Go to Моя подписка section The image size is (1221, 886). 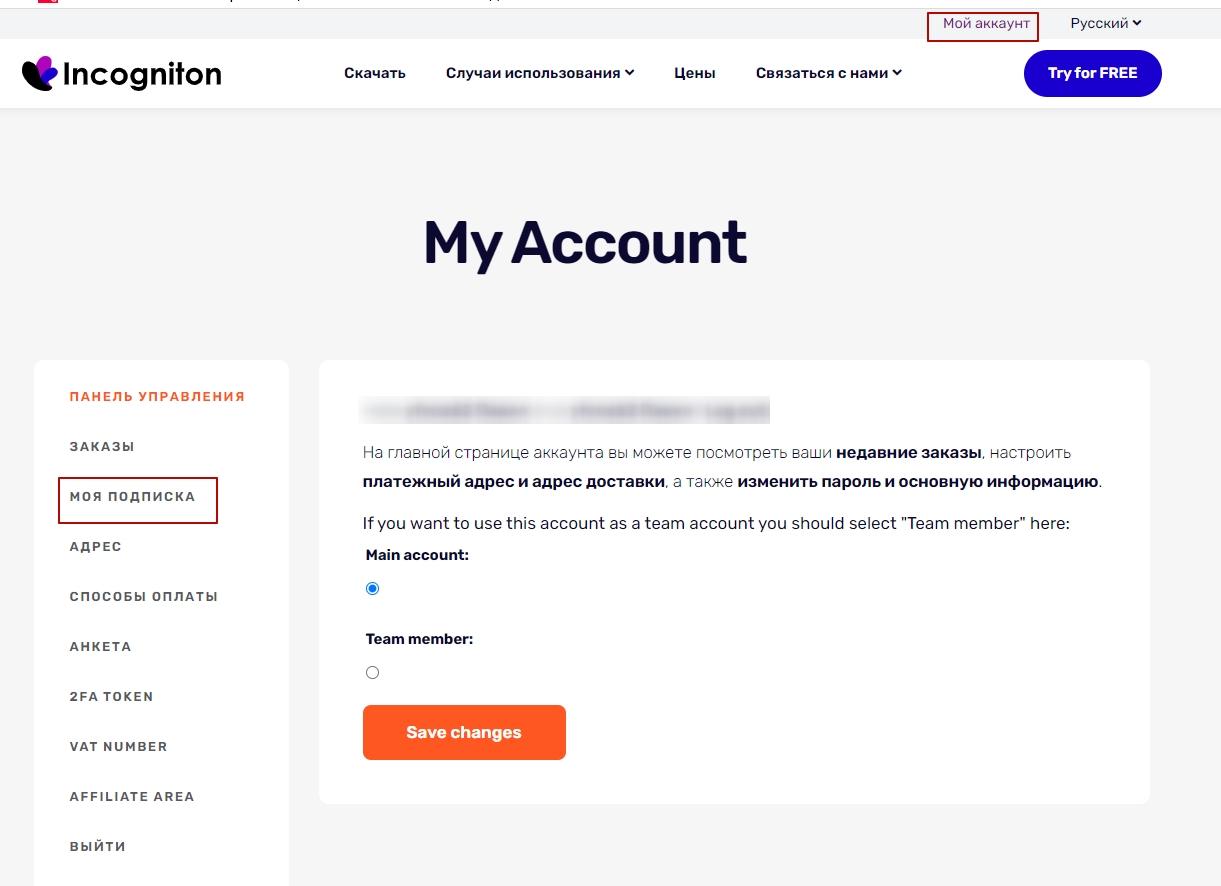coord(133,497)
